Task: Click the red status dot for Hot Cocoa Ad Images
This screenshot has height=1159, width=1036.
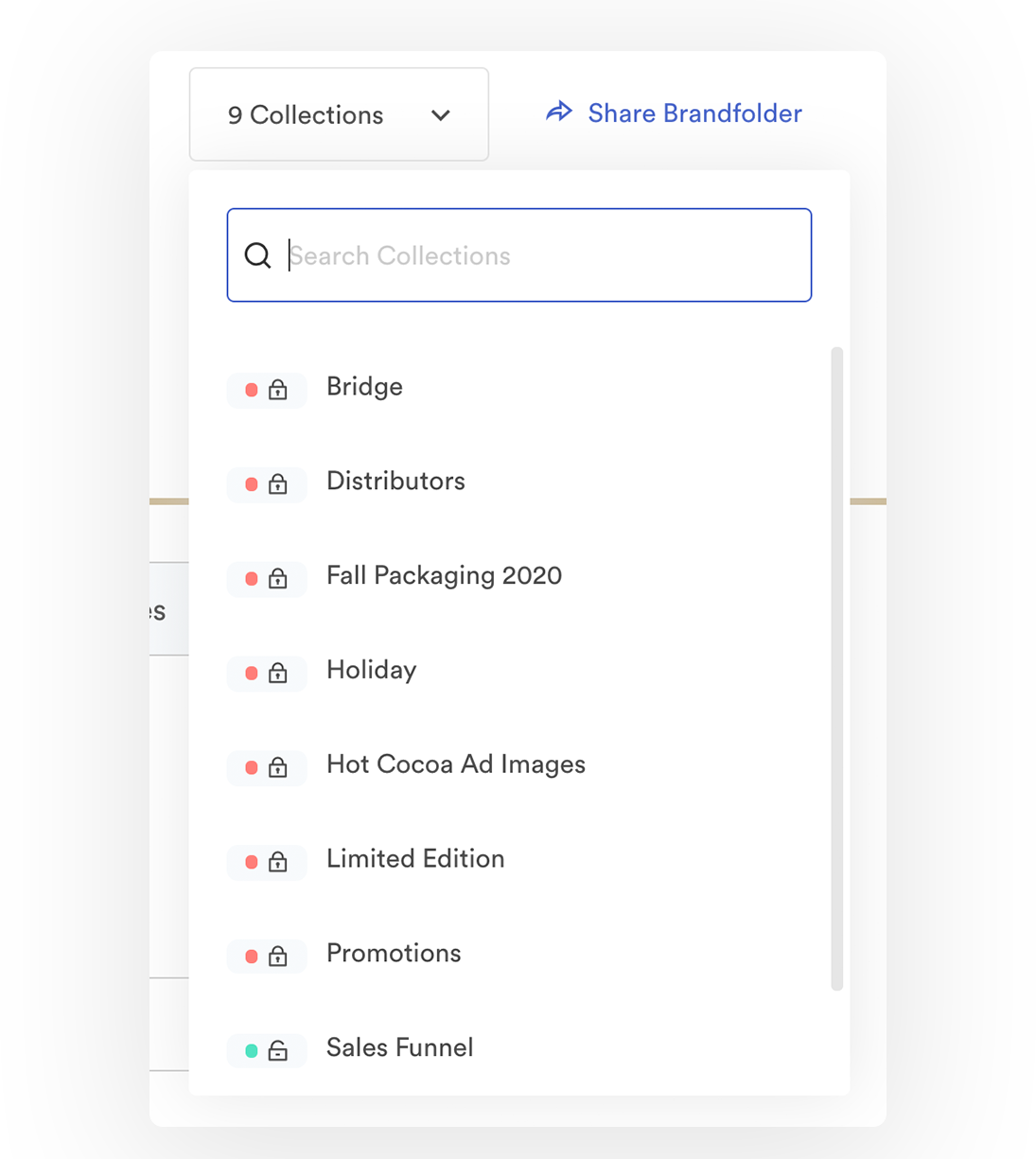Action: (252, 767)
